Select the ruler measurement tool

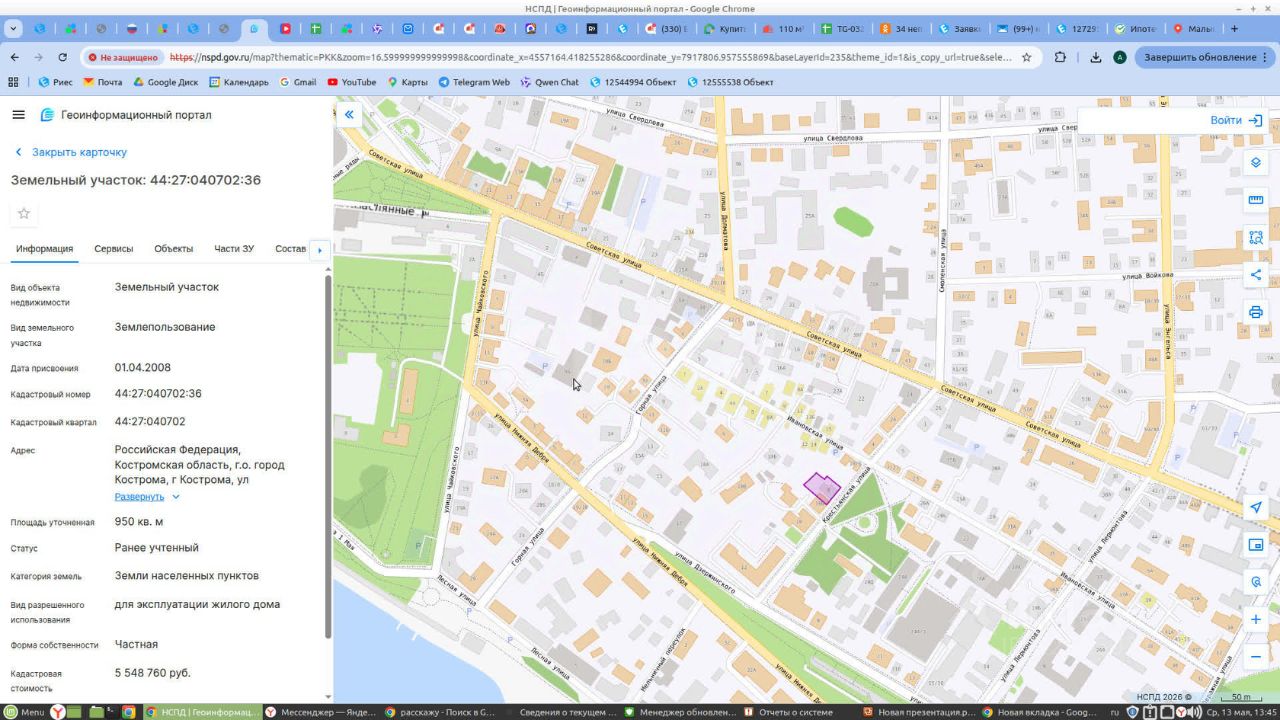[x=1256, y=200]
